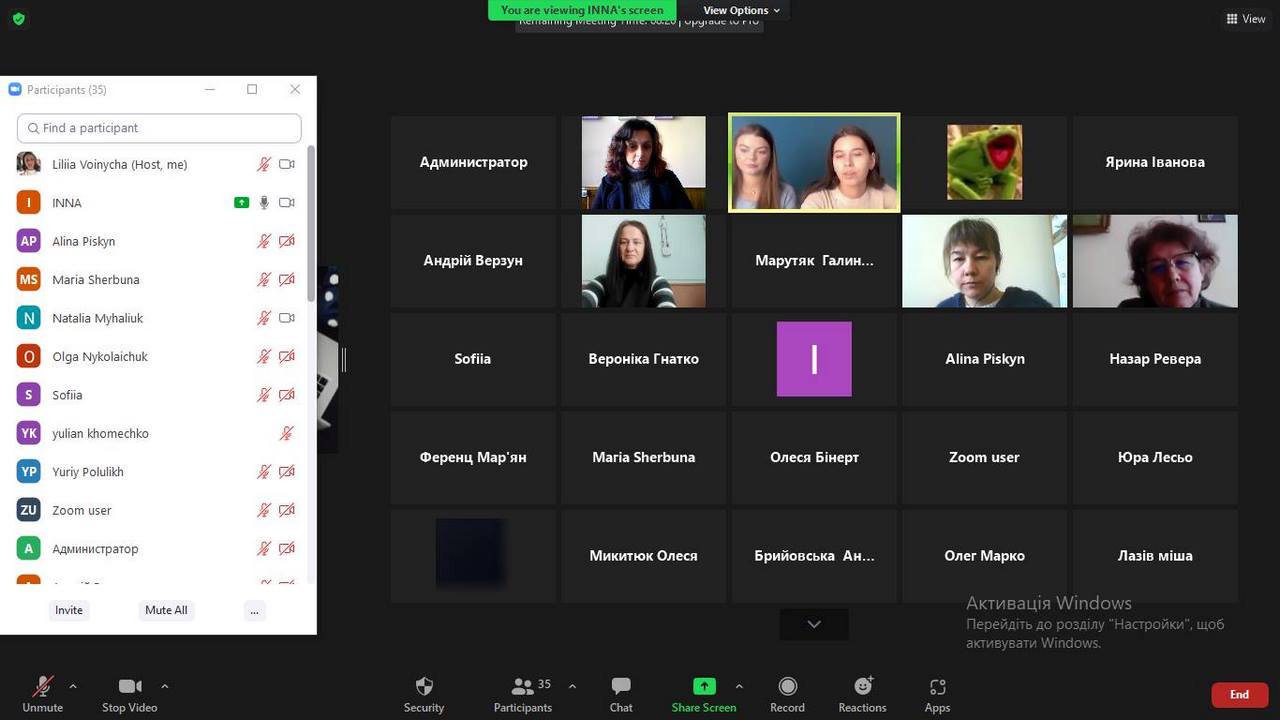
Task: Expand audio options arrow beside Unmute
Action: [x=72, y=686]
